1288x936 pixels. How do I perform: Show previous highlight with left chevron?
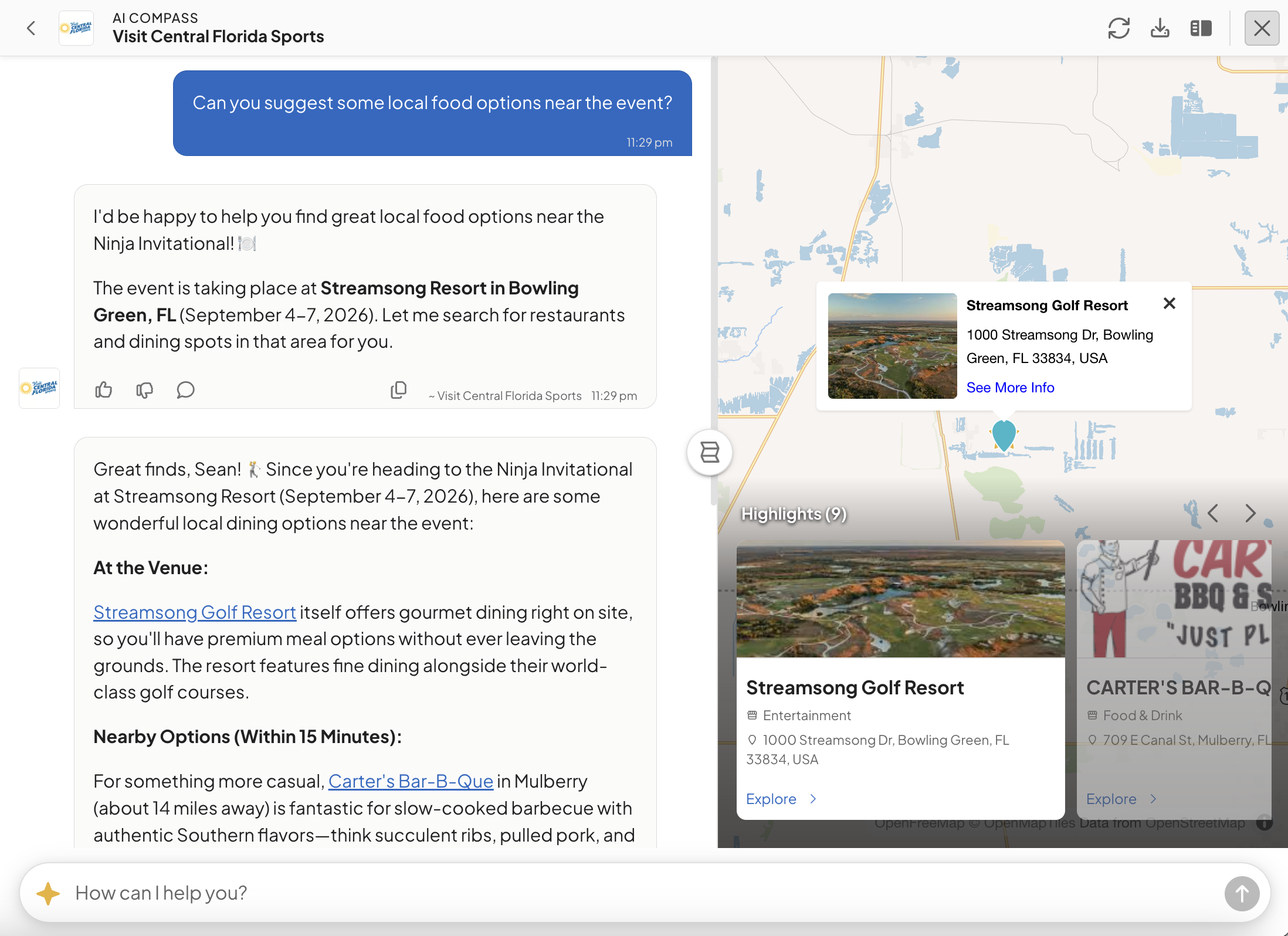(x=1213, y=513)
